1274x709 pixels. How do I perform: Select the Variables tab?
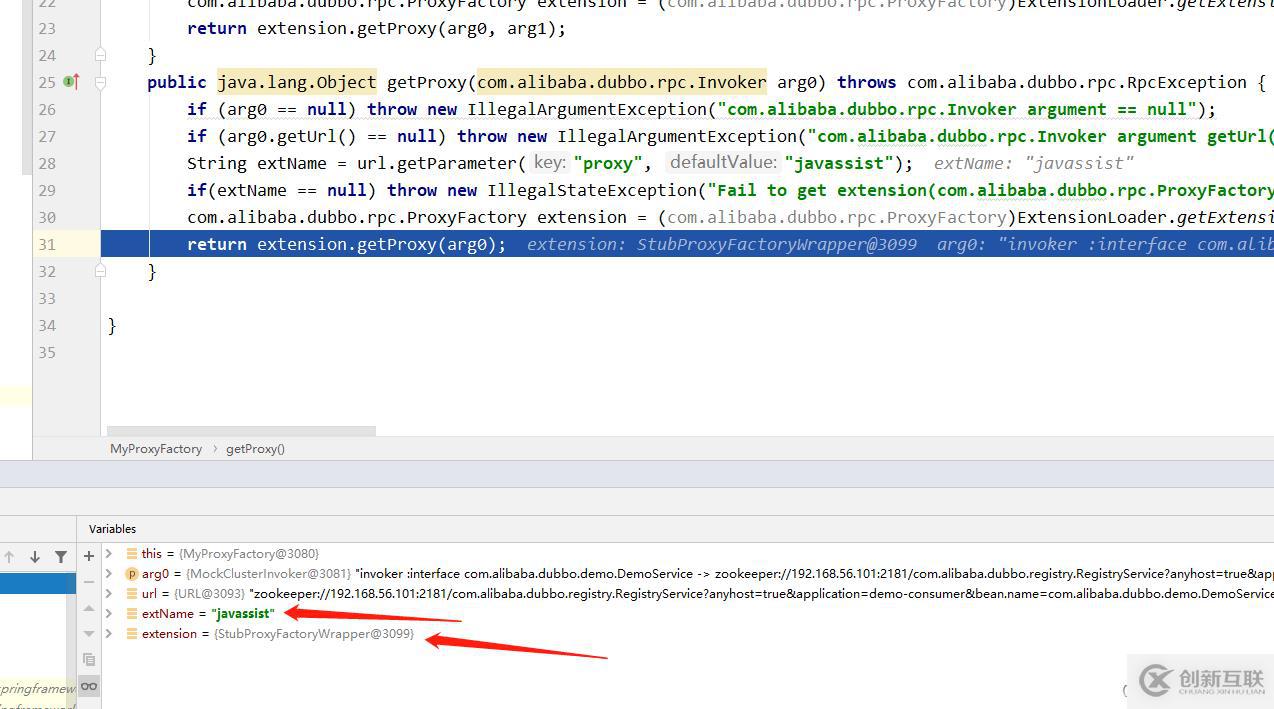112,528
